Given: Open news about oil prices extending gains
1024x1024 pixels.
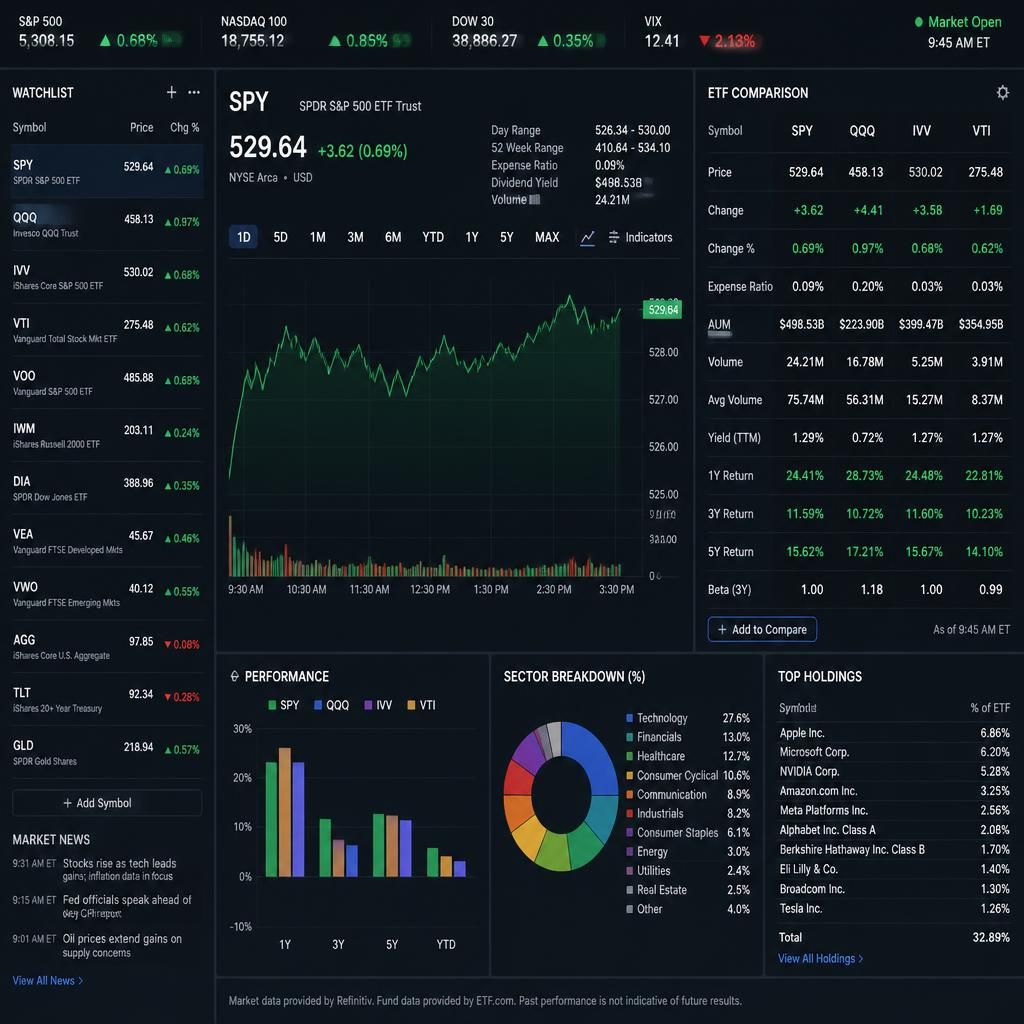Looking at the screenshot, I should coord(122,946).
